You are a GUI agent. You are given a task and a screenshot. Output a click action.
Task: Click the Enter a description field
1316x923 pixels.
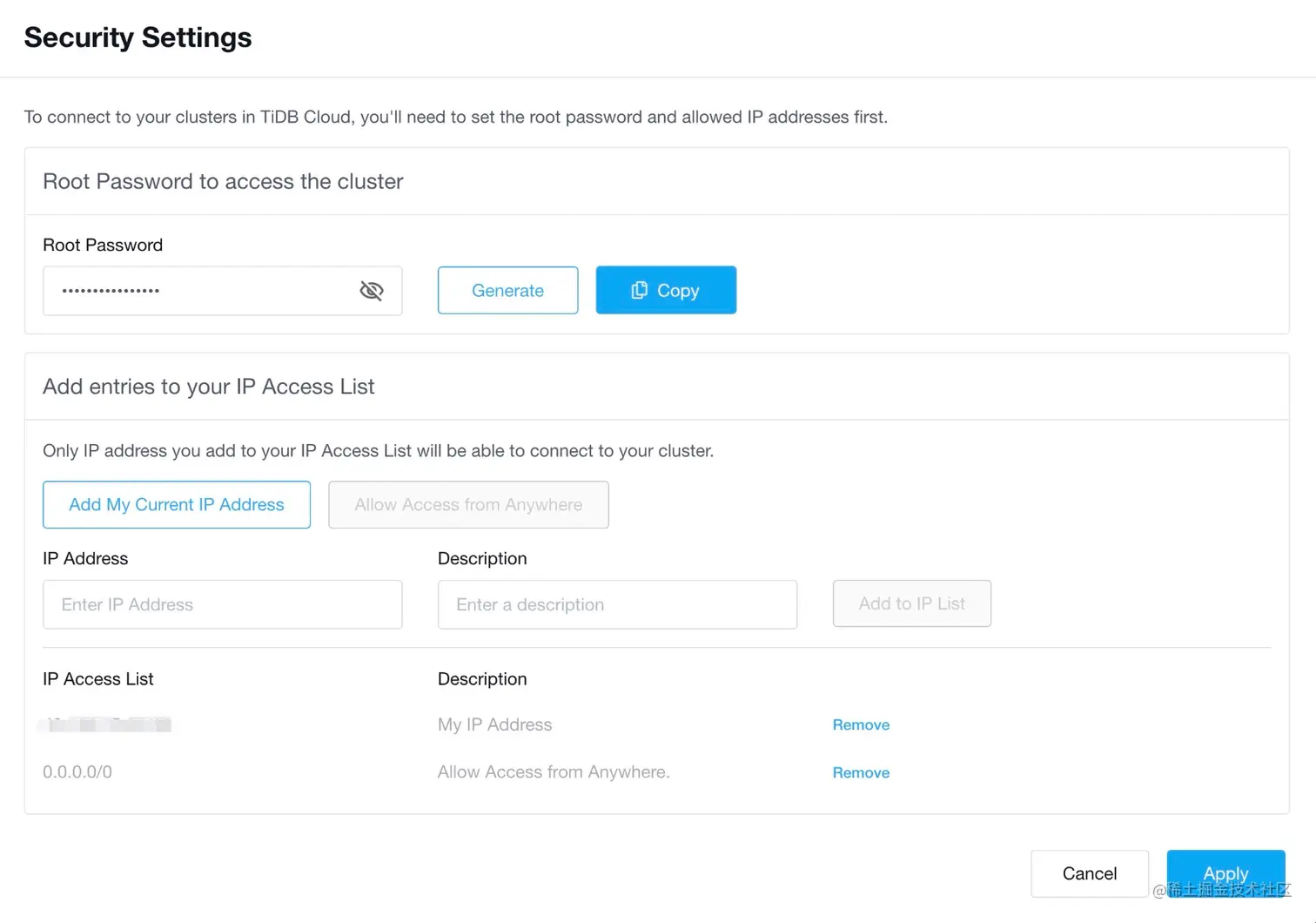click(617, 604)
